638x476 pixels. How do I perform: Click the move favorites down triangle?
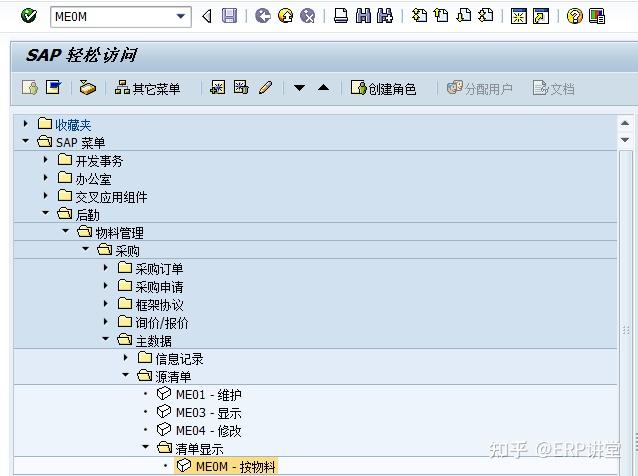[x=299, y=88]
